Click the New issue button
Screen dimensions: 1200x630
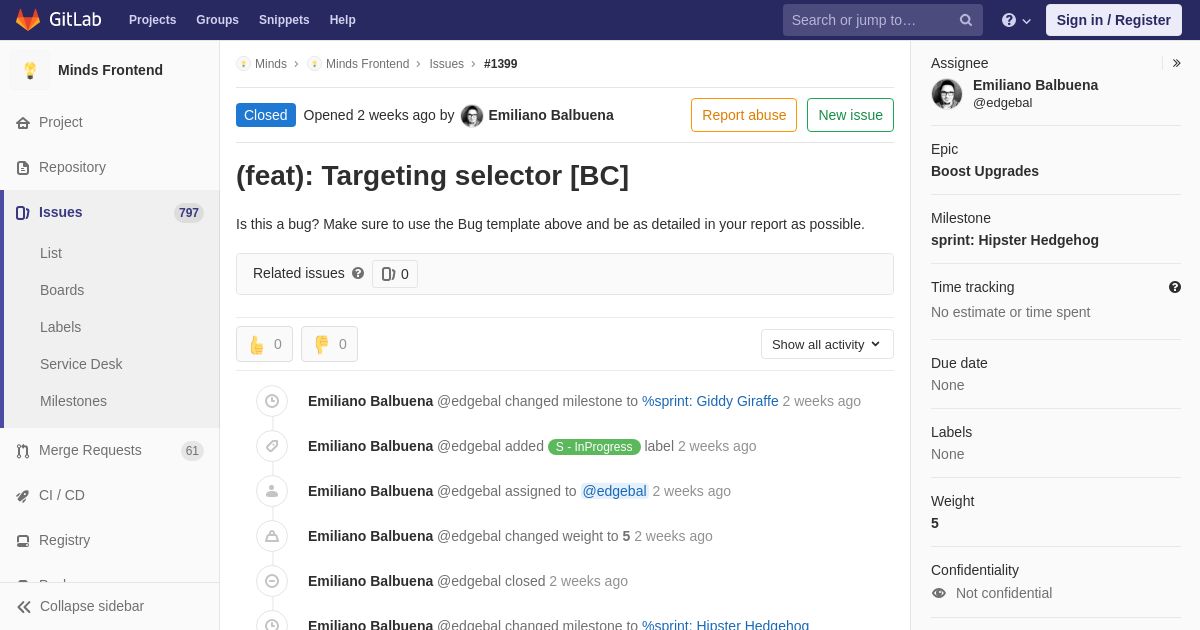click(850, 115)
